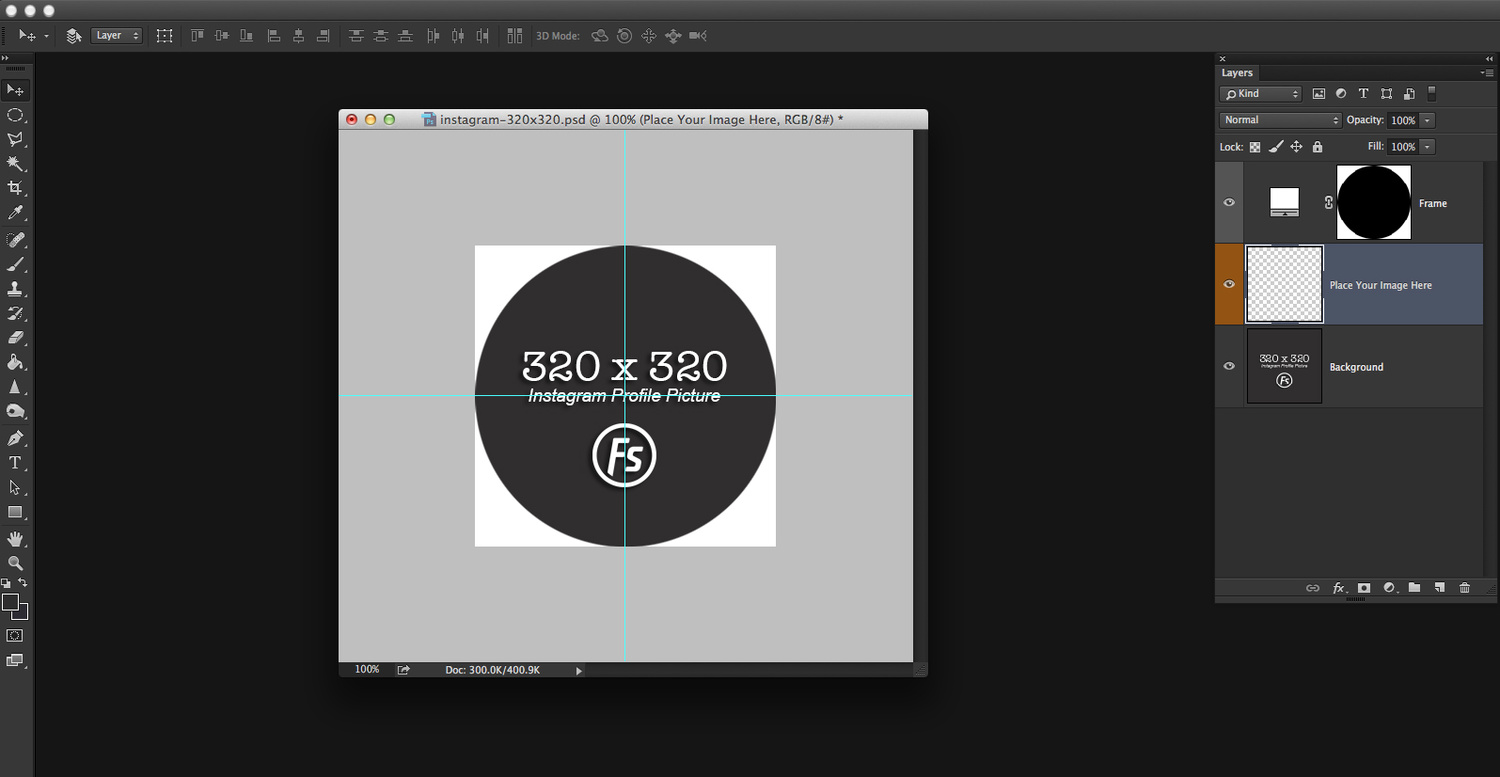Expand the Kind filter dropdown
The height and width of the screenshot is (777, 1500).
pos(1261,94)
